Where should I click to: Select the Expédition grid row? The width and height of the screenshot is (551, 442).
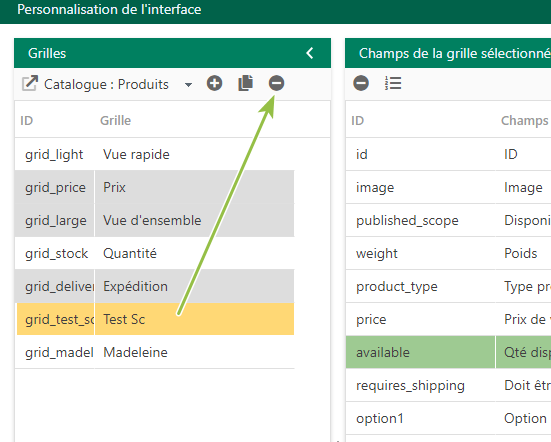pyautogui.click(x=155, y=286)
